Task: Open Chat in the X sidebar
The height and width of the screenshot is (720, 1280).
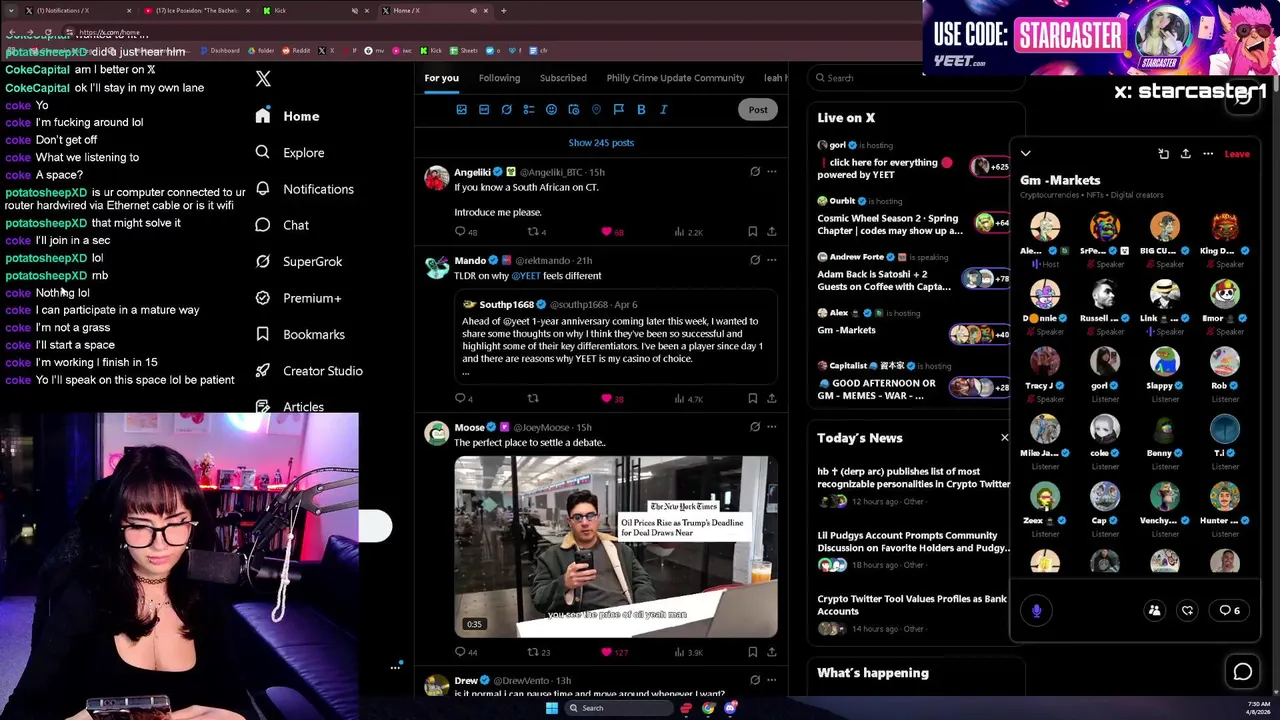Action: click(x=282, y=225)
